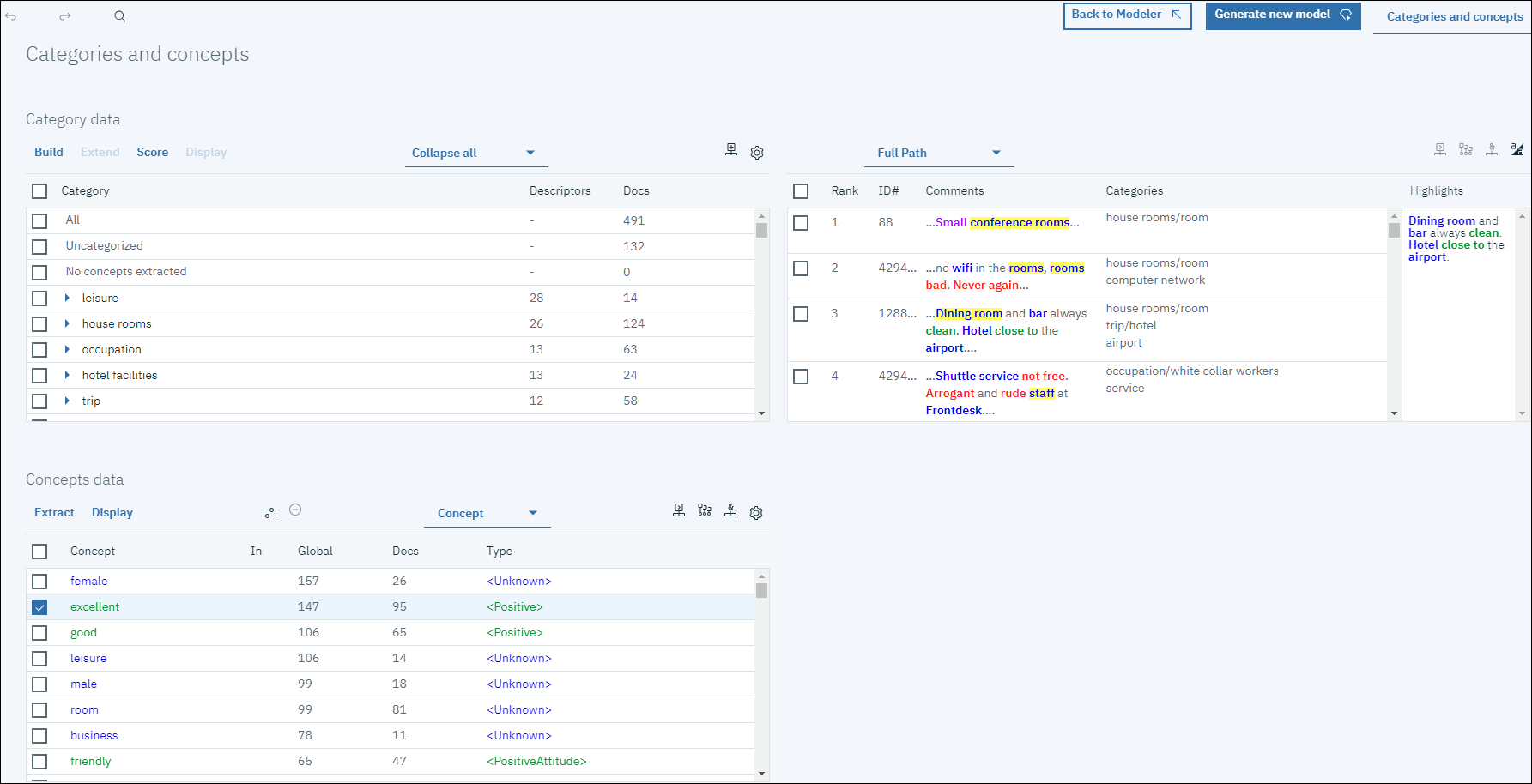Click 'Generate new model' button
This screenshot has width=1532, height=784.
coord(1282,15)
